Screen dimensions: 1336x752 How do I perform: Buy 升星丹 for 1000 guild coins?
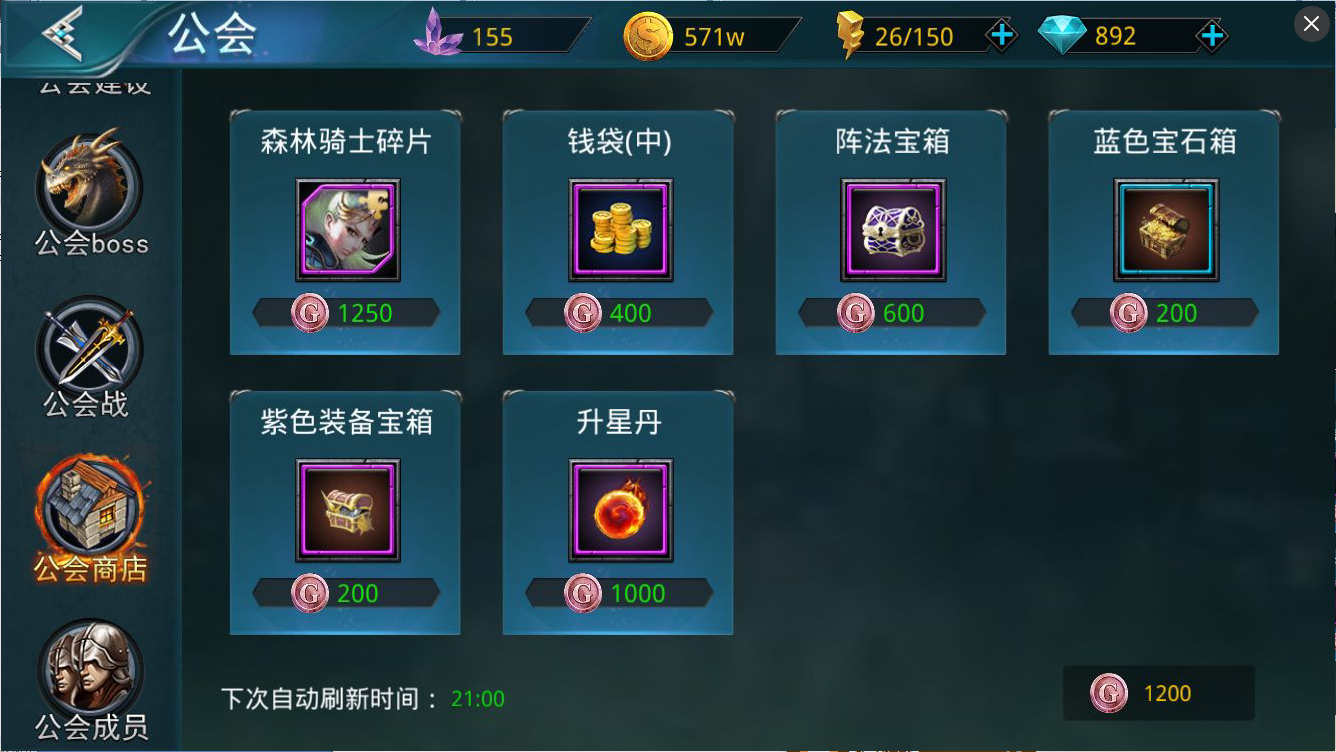pyautogui.click(x=619, y=594)
